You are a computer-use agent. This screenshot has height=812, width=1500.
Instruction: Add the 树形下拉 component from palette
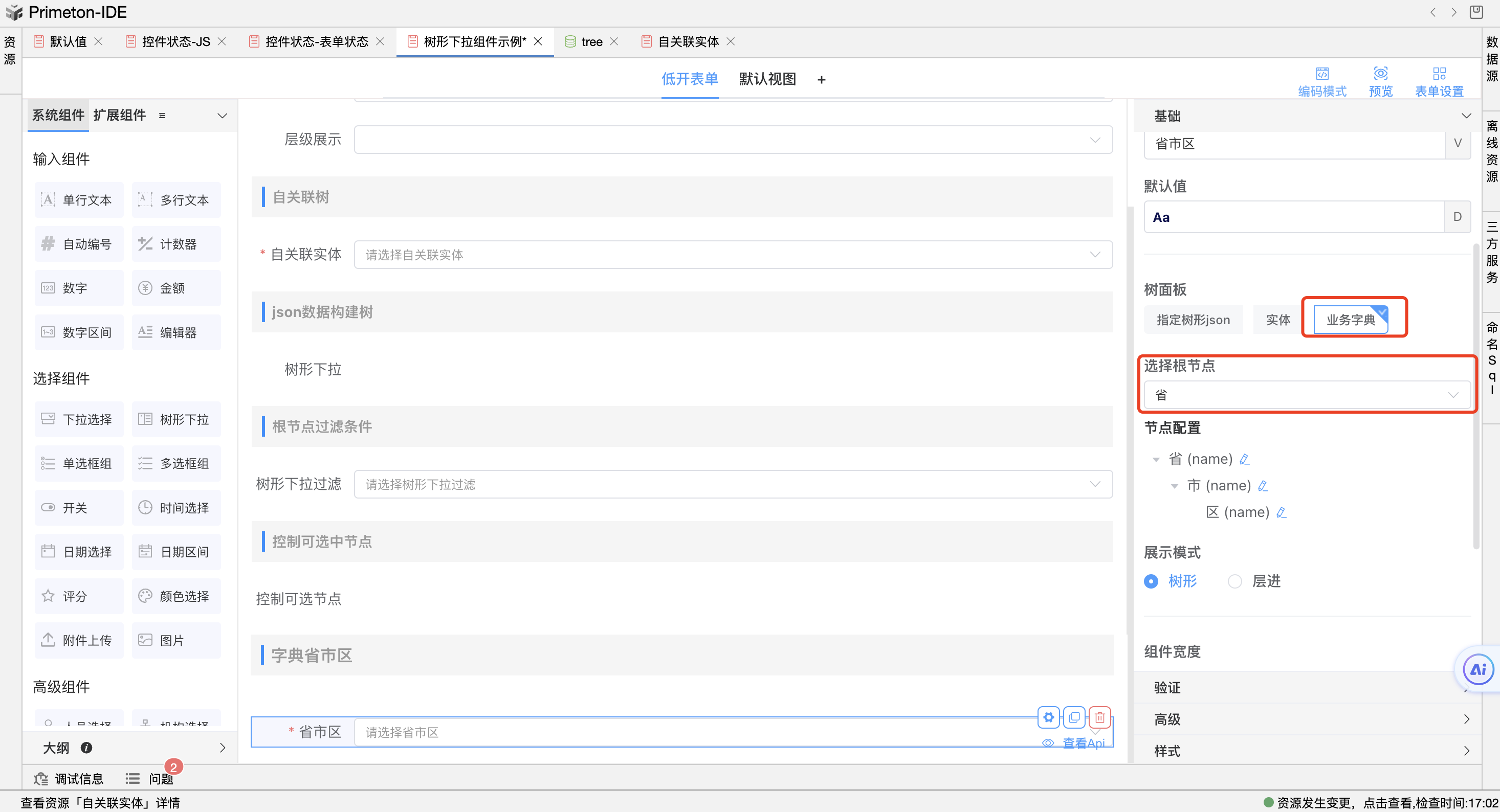tap(177, 419)
